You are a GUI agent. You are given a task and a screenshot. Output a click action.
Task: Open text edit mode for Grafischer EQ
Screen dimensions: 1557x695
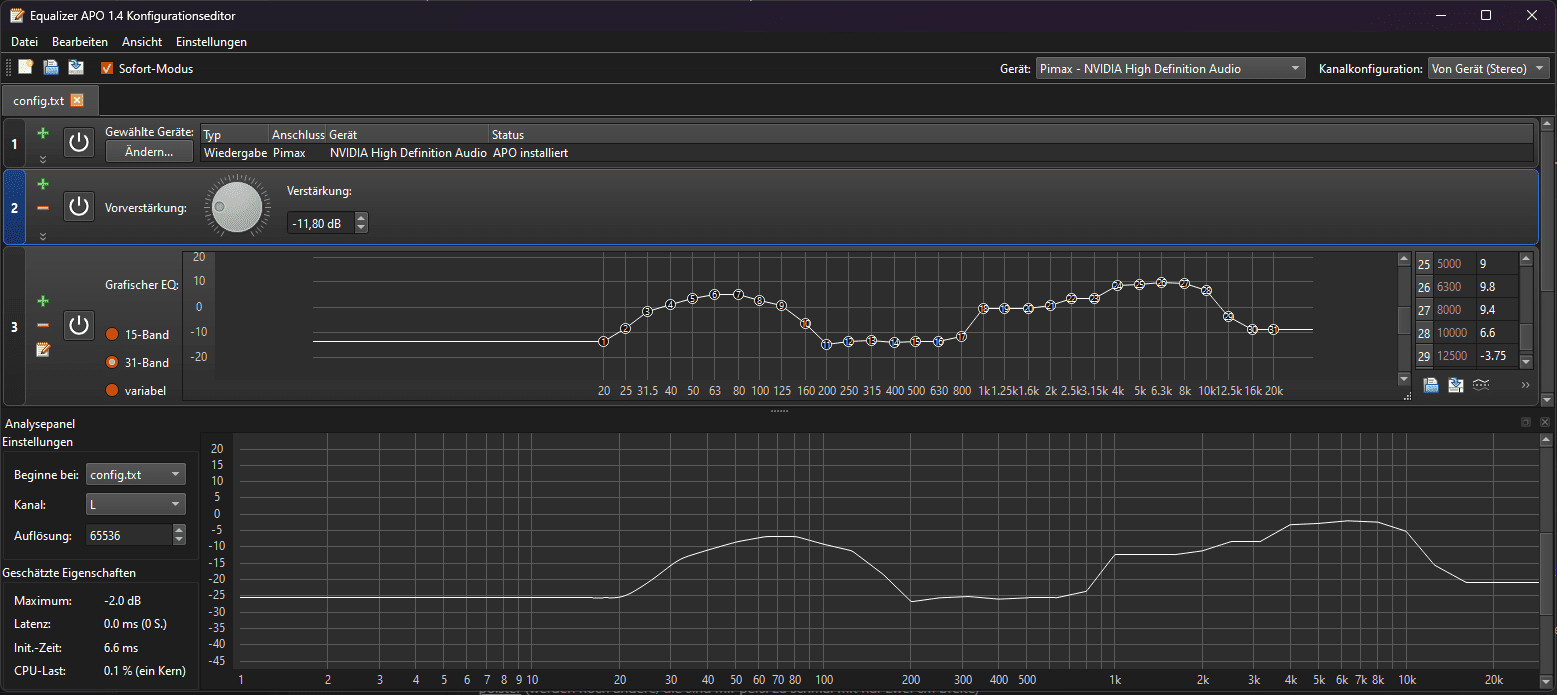coord(43,350)
